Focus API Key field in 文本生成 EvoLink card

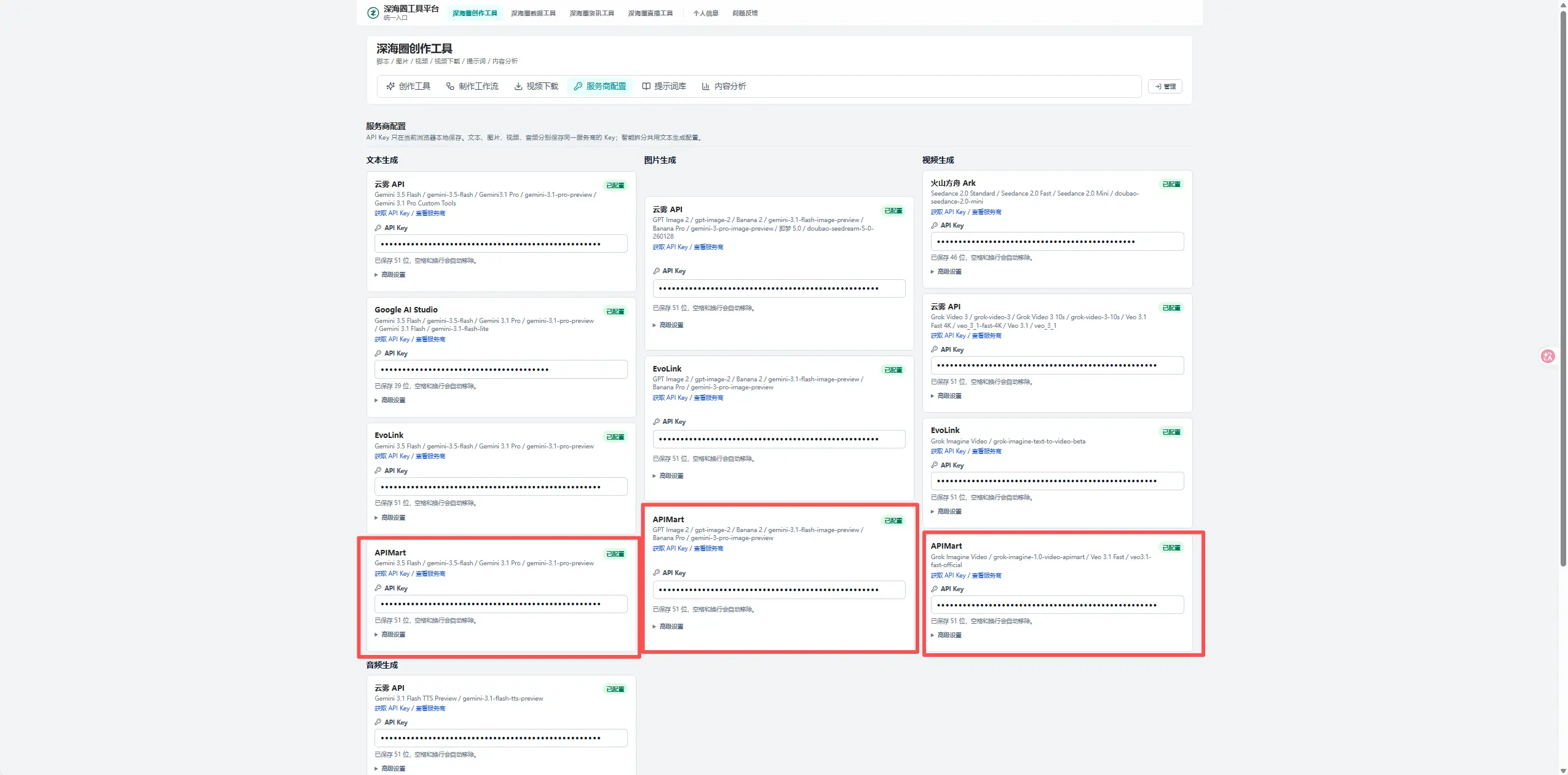[x=501, y=487]
